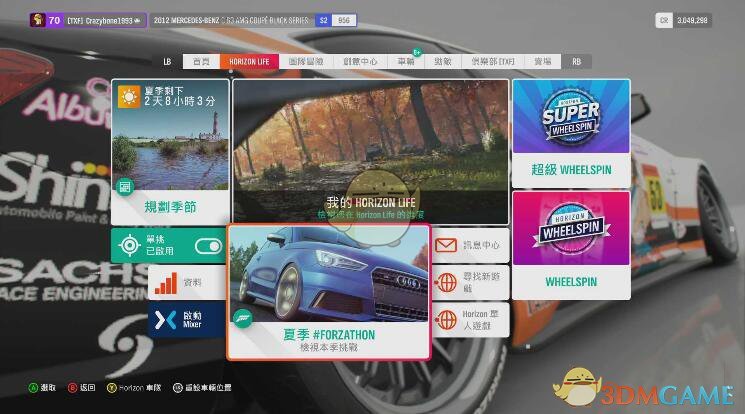Click the Mercedes-Benz car name label
Viewport: 745px width, 414px height.
coord(231,20)
